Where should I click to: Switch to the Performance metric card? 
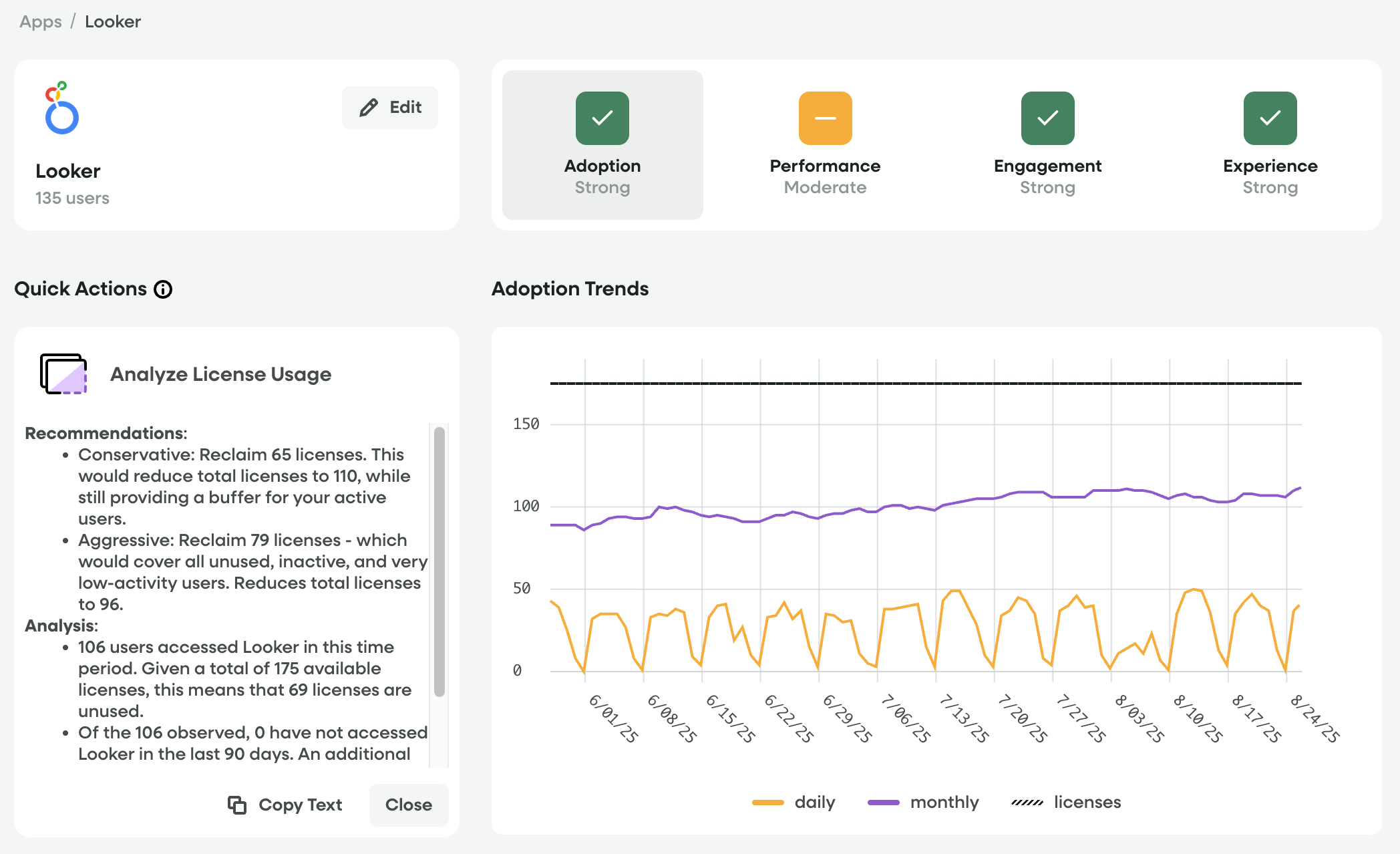825,144
